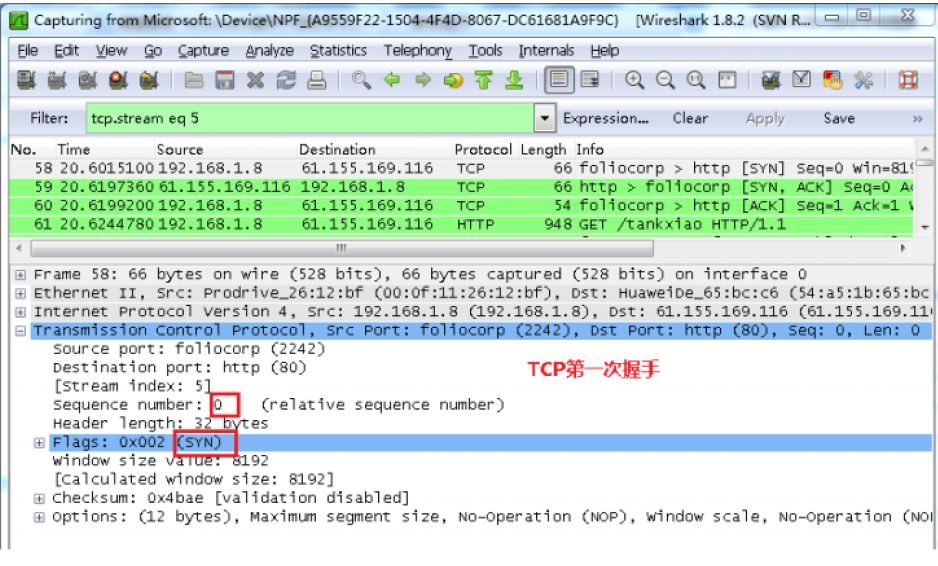This screenshot has height=566, width=938.
Task: Select packet 59 SYN, ACK row
Action: (x=461, y=187)
